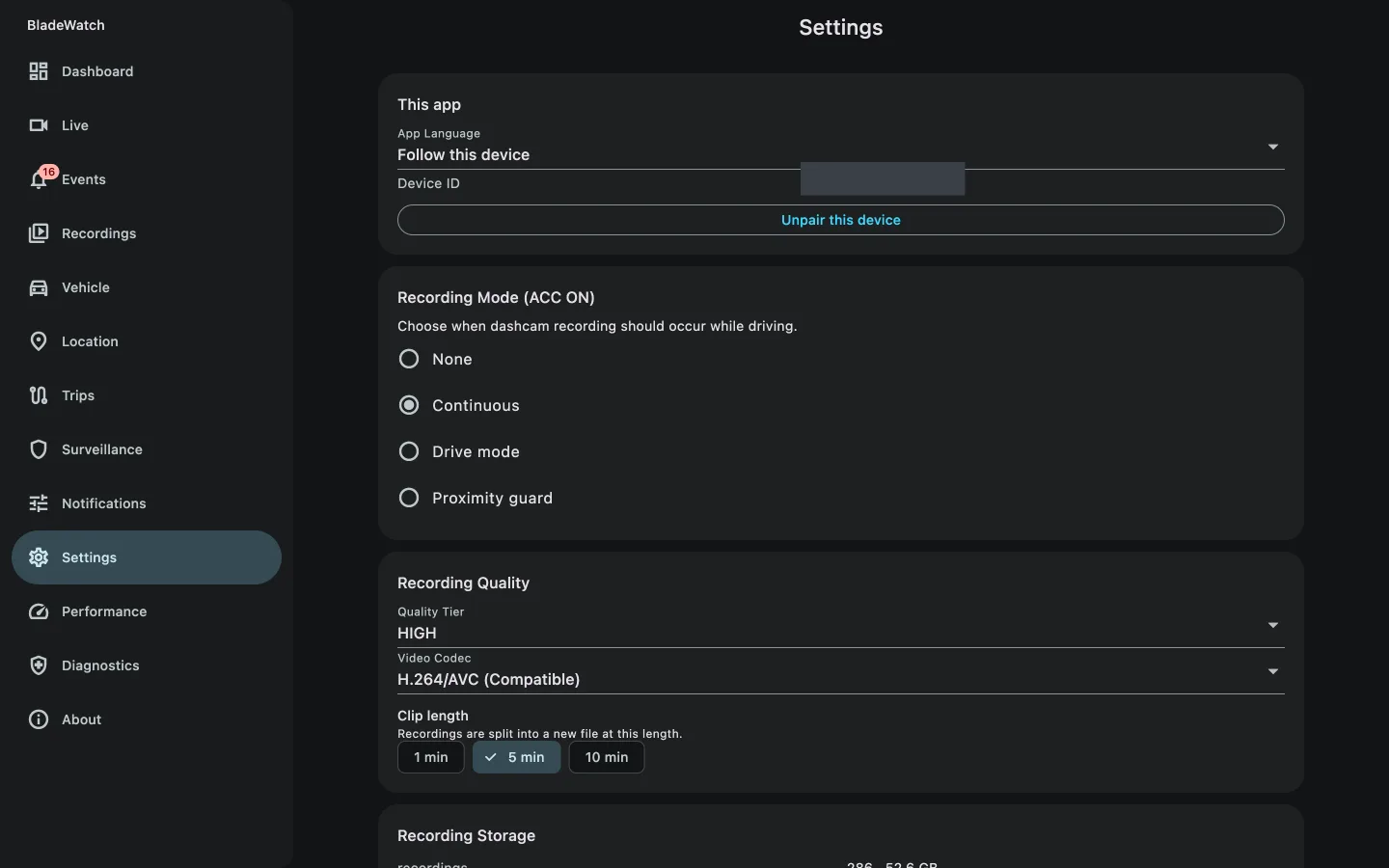Viewport: 1389px width, 868px height.
Task: Open the H.264/AVC codec selector
Action: (x=841, y=671)
